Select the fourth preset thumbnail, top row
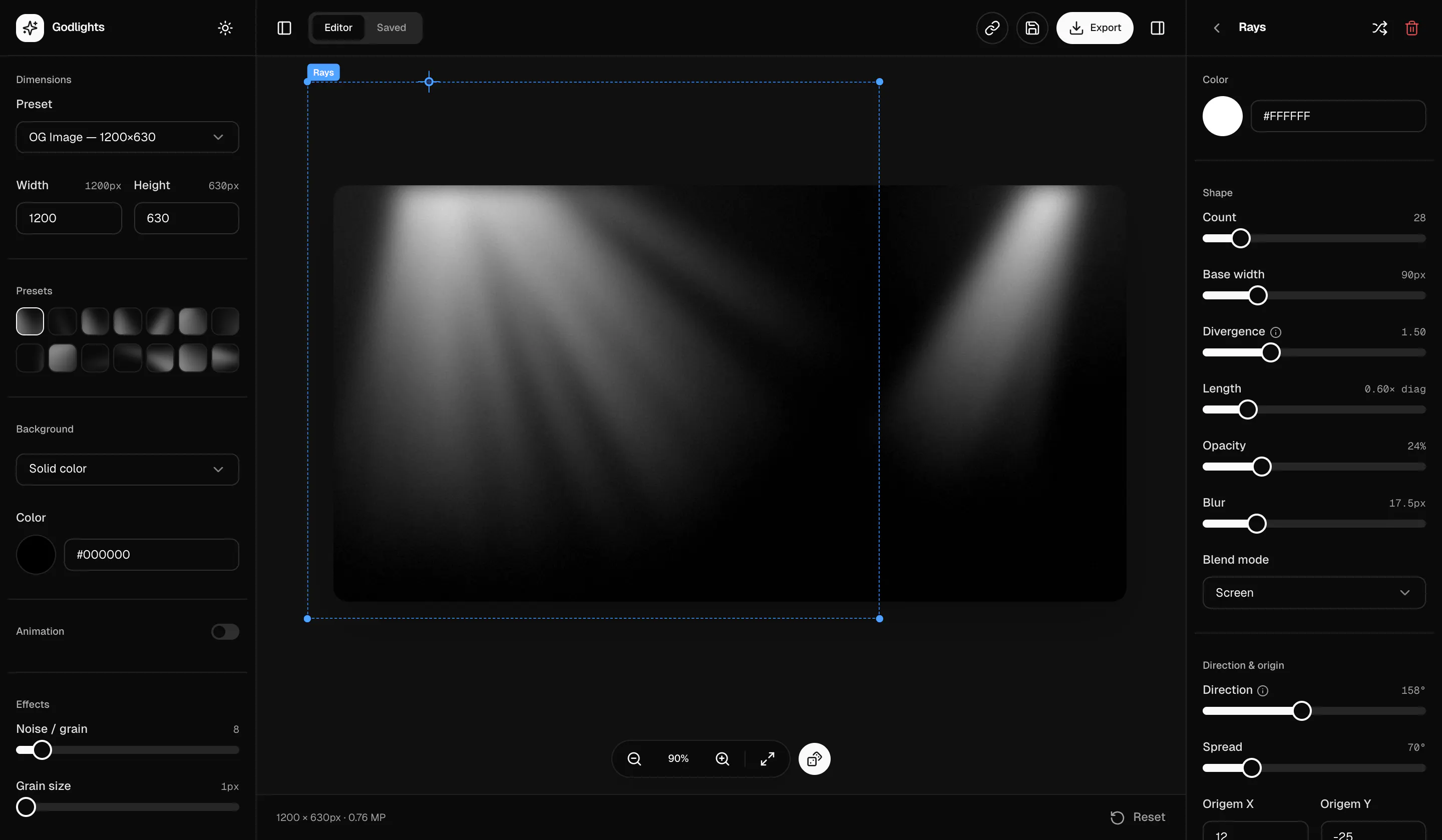The height and width of the screenshot is (840, 1442). (x=128, y=321)
